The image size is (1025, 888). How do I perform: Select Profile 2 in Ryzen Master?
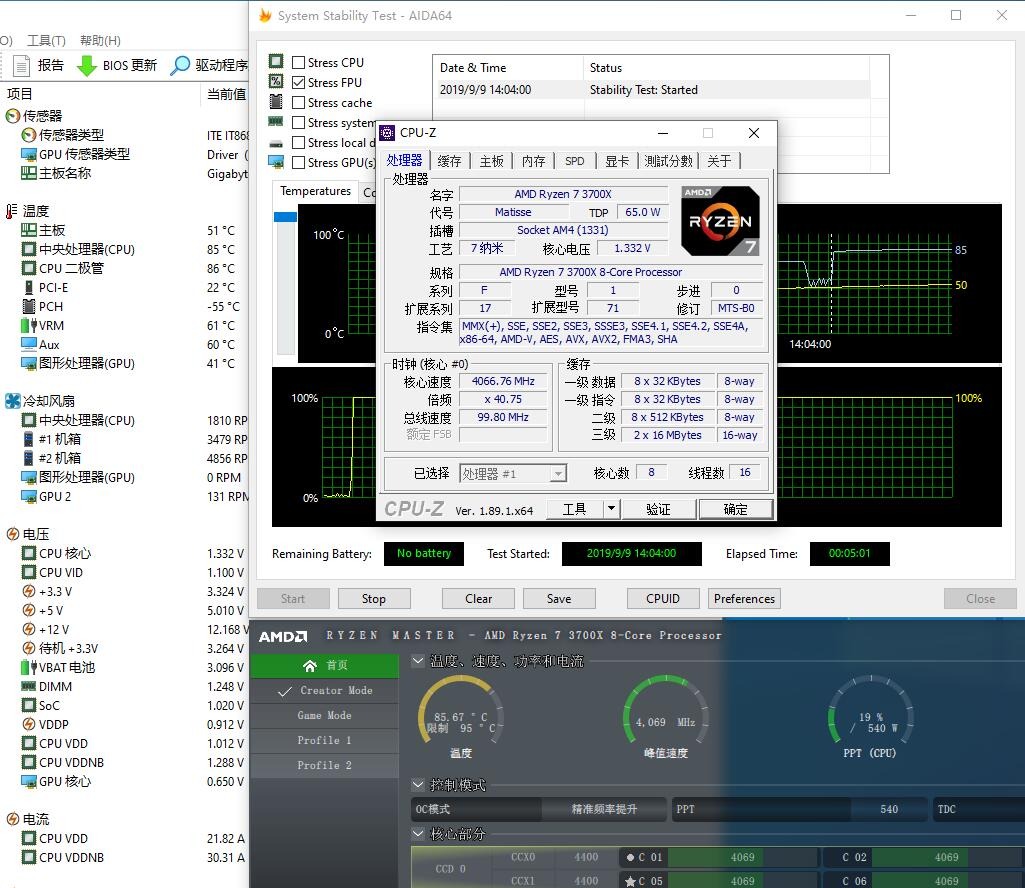pyautogui.click(x=324, y=765)
